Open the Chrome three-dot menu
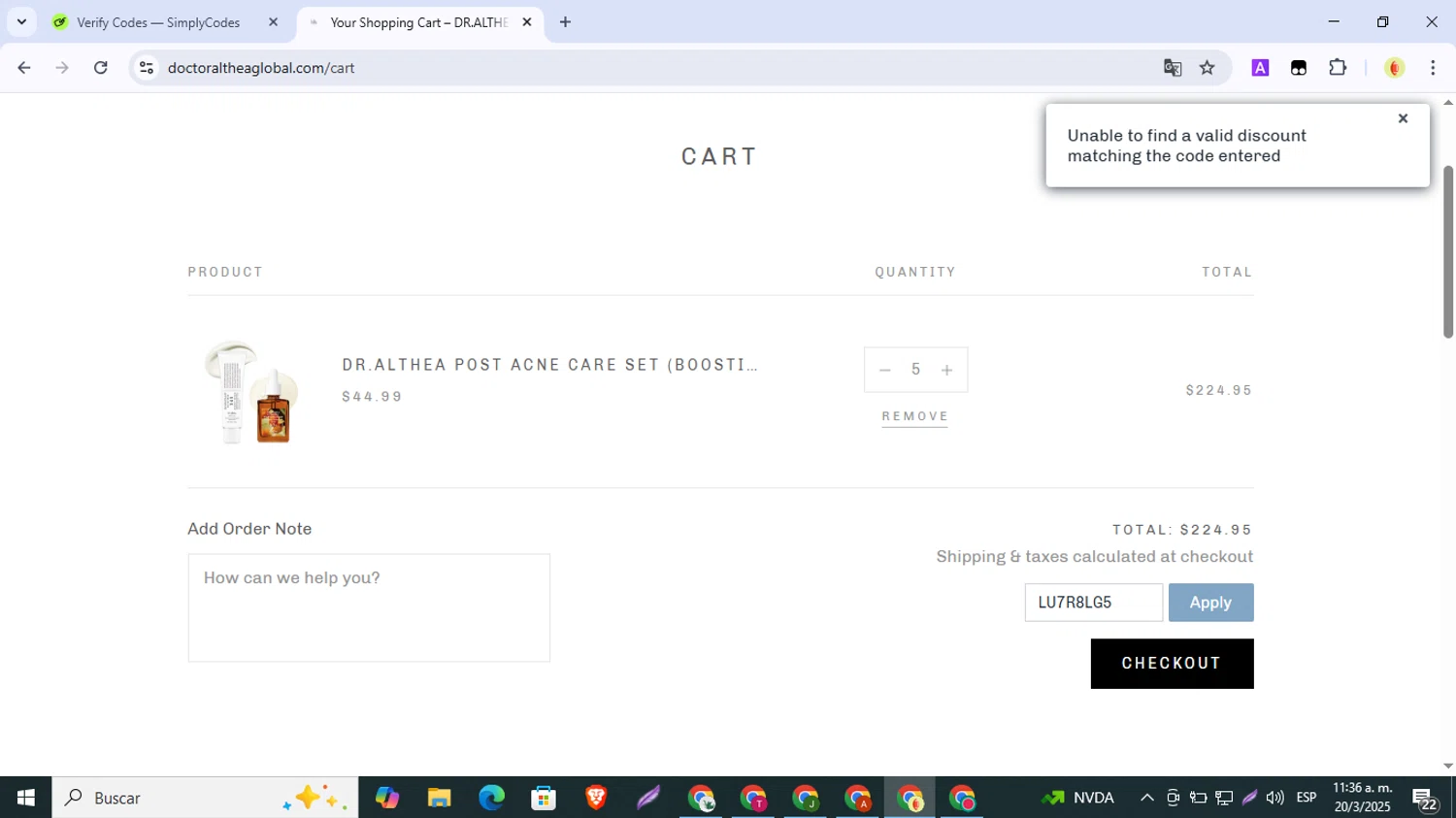 1433,68
